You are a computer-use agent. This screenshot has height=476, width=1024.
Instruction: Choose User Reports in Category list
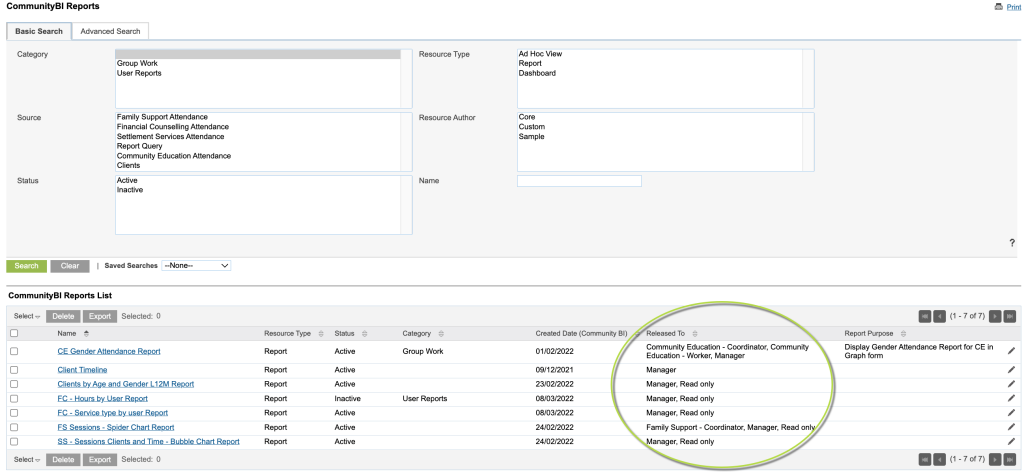139,73
